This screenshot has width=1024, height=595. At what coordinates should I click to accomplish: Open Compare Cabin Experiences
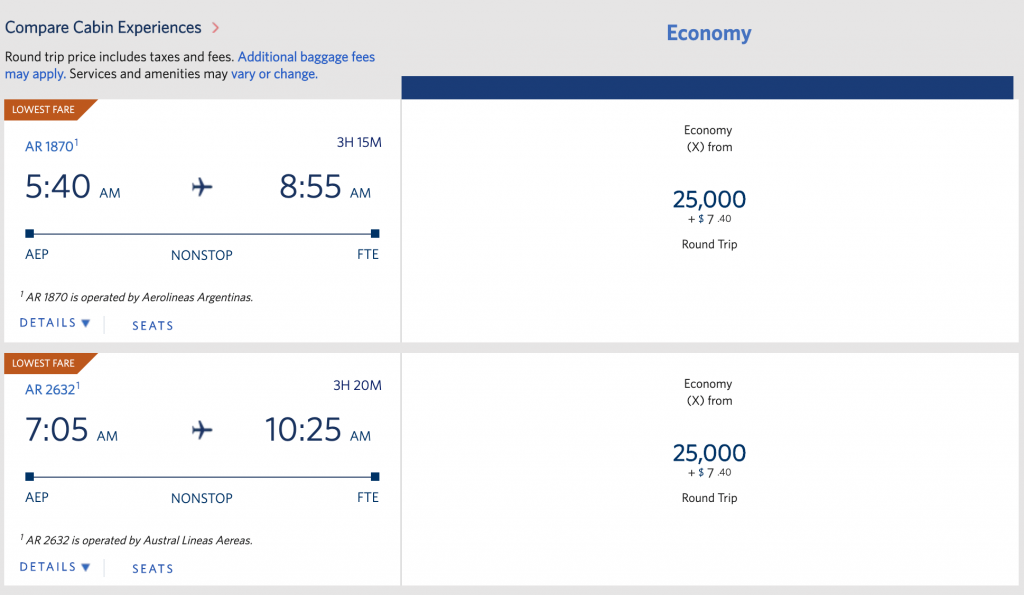(x=103, y=27)
